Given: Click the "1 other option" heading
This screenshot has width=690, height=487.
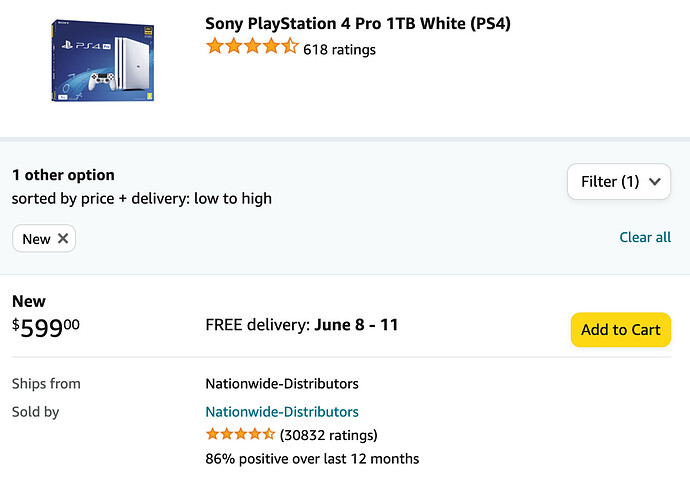Looking at the screenshot, I should tap(63, 175).
